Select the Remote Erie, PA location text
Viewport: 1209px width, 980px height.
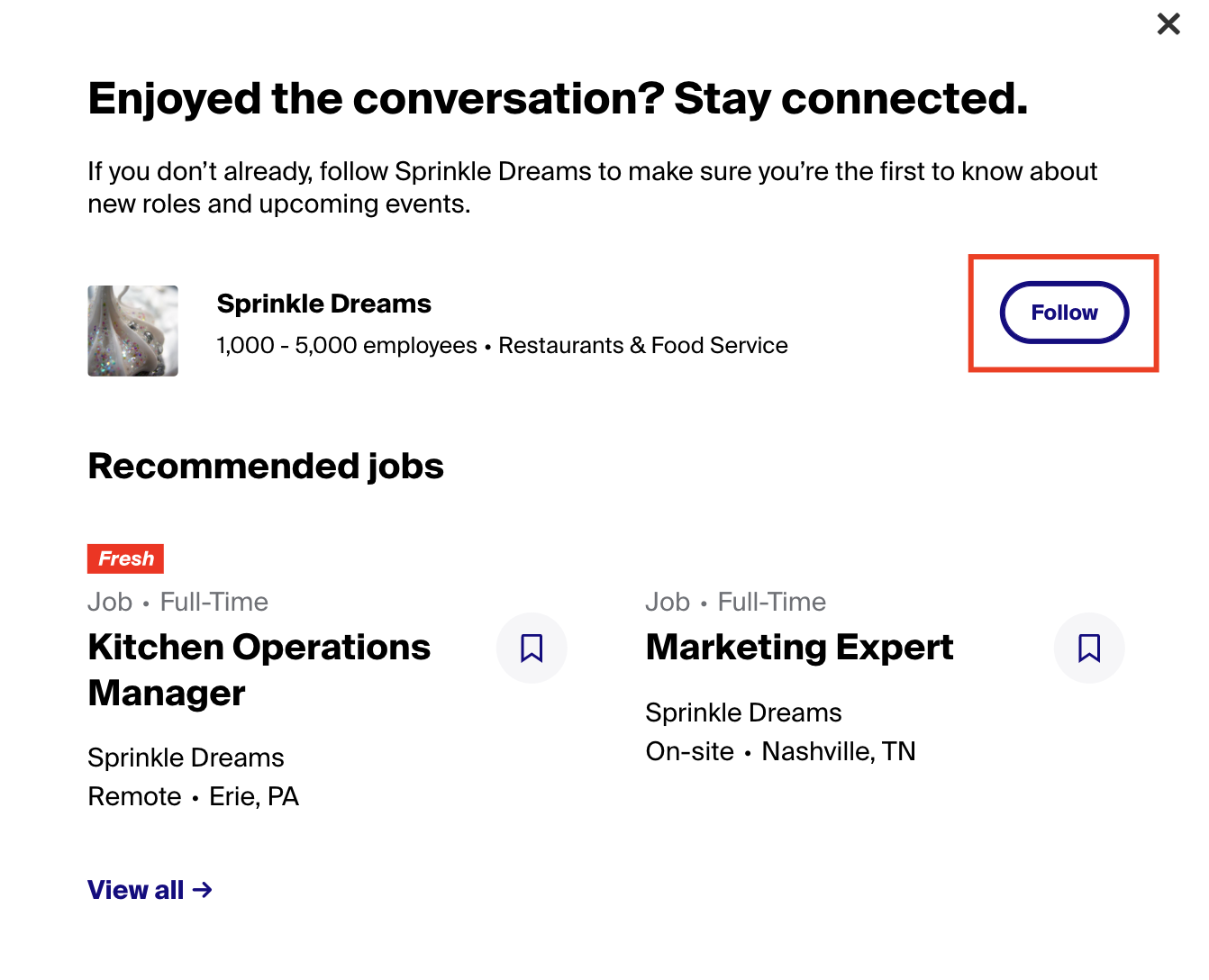click(x=193, y=796)
